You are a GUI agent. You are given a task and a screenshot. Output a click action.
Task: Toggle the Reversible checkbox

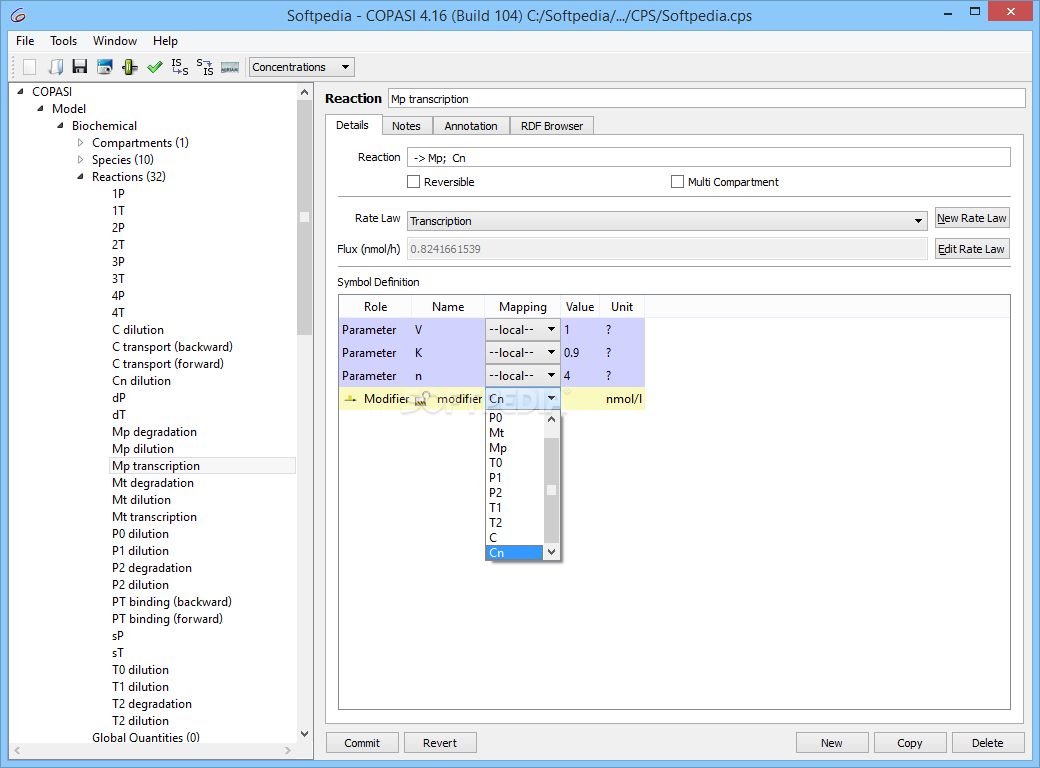pos(413,182)
